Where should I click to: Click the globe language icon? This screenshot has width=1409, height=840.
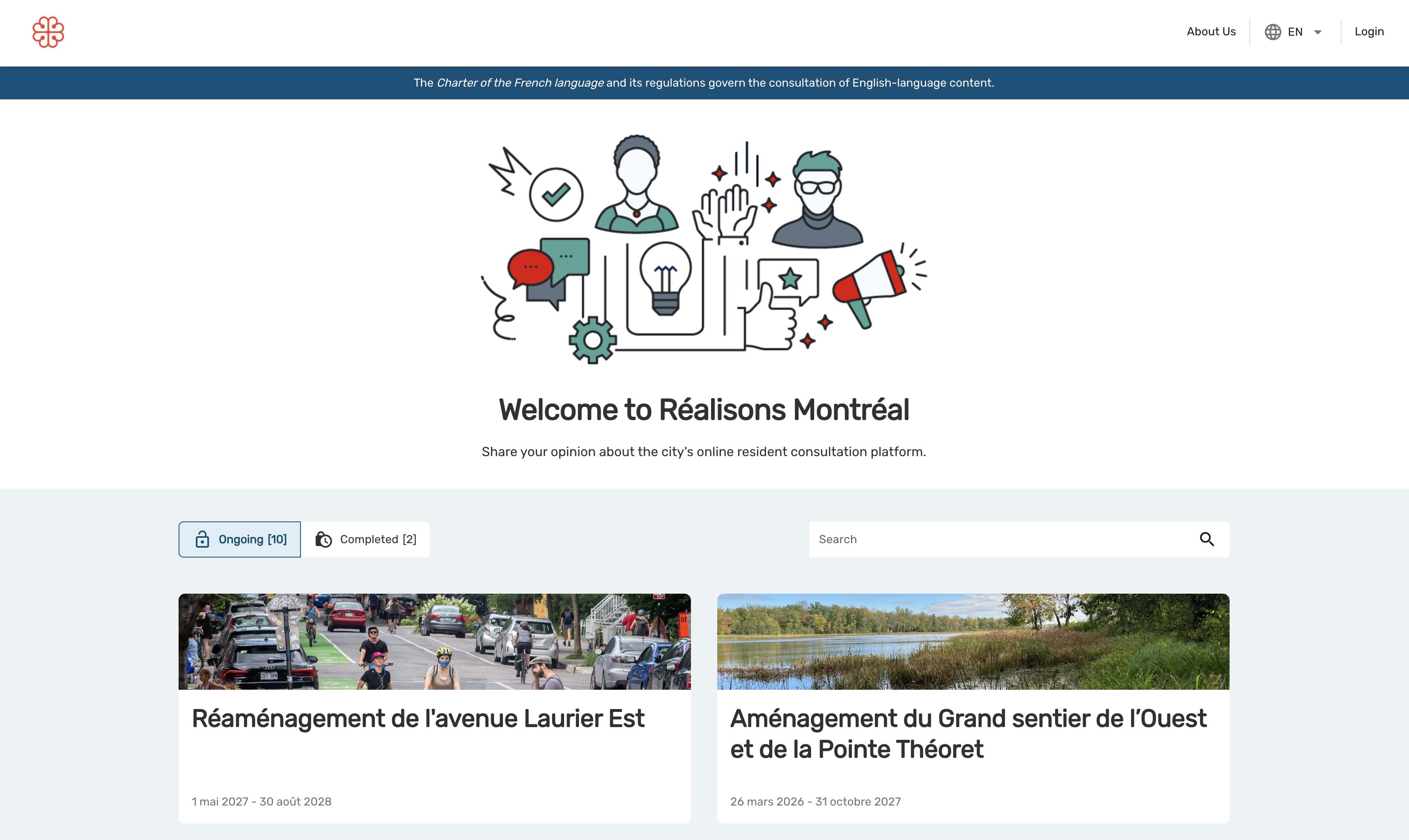click(1273, 32)
